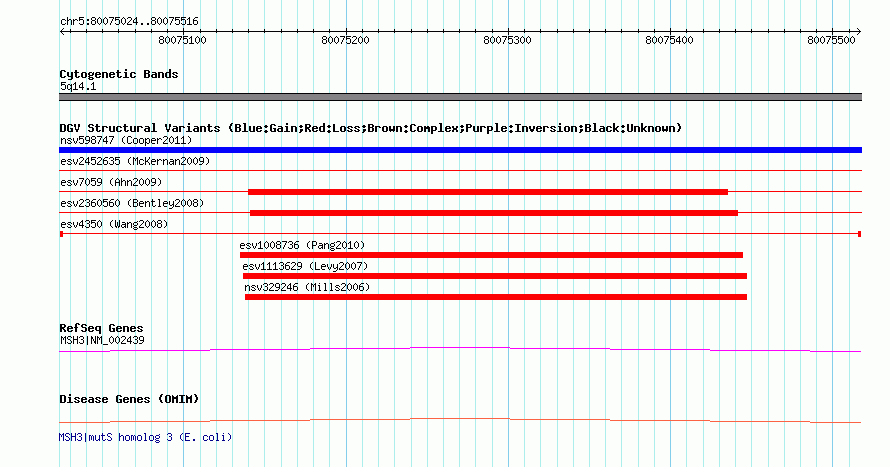890x467 pixels.
Task: Select the red esv1113629 loss bar
Action: [495, 276]
